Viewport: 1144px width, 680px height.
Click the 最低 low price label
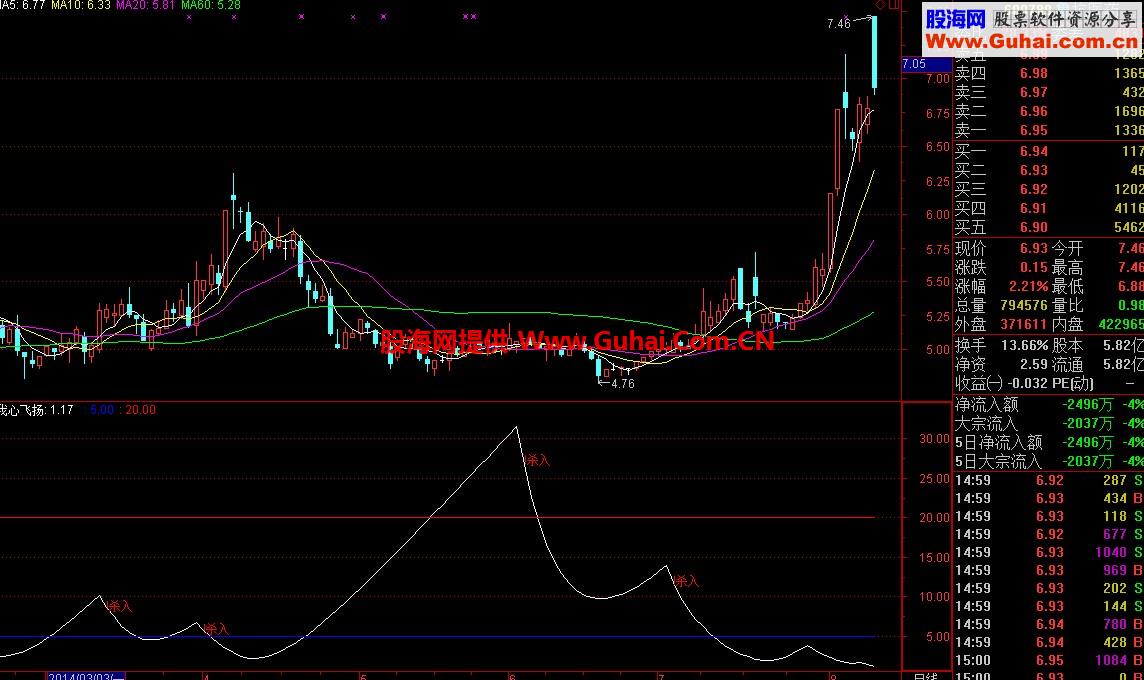click(x=1067, y=287)
